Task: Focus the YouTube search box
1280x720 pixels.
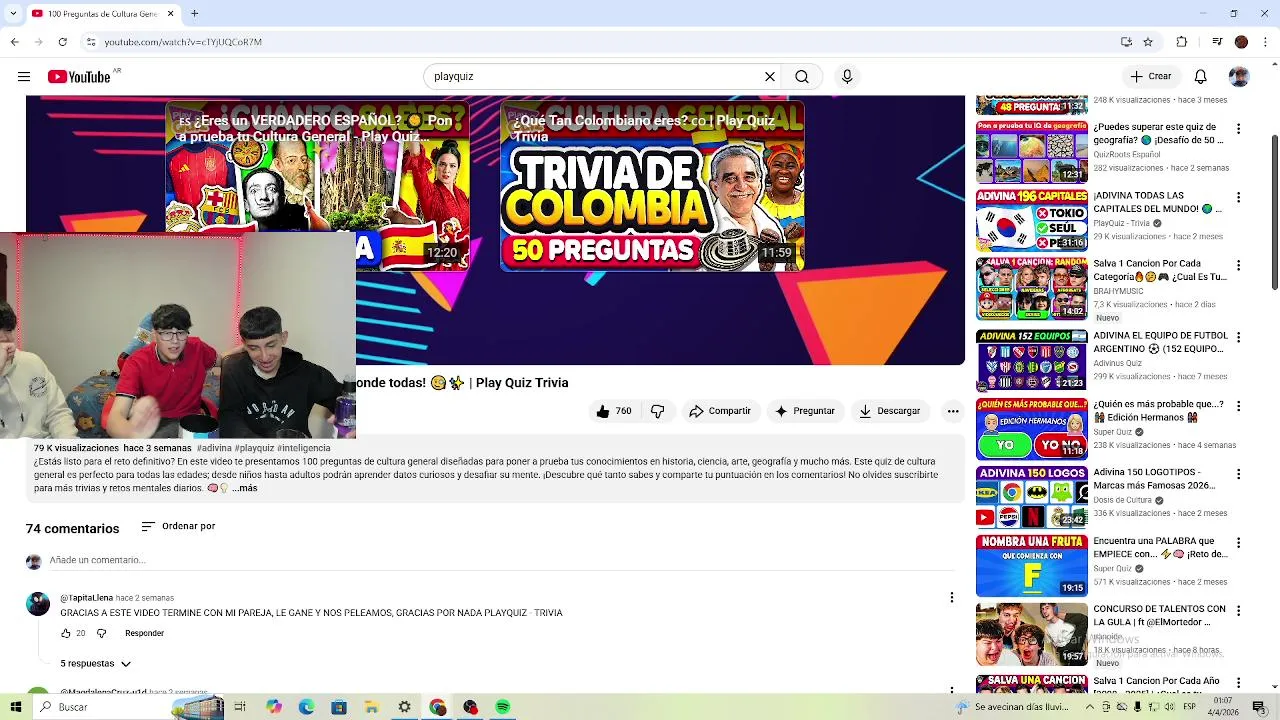Action: click(595, 77)
